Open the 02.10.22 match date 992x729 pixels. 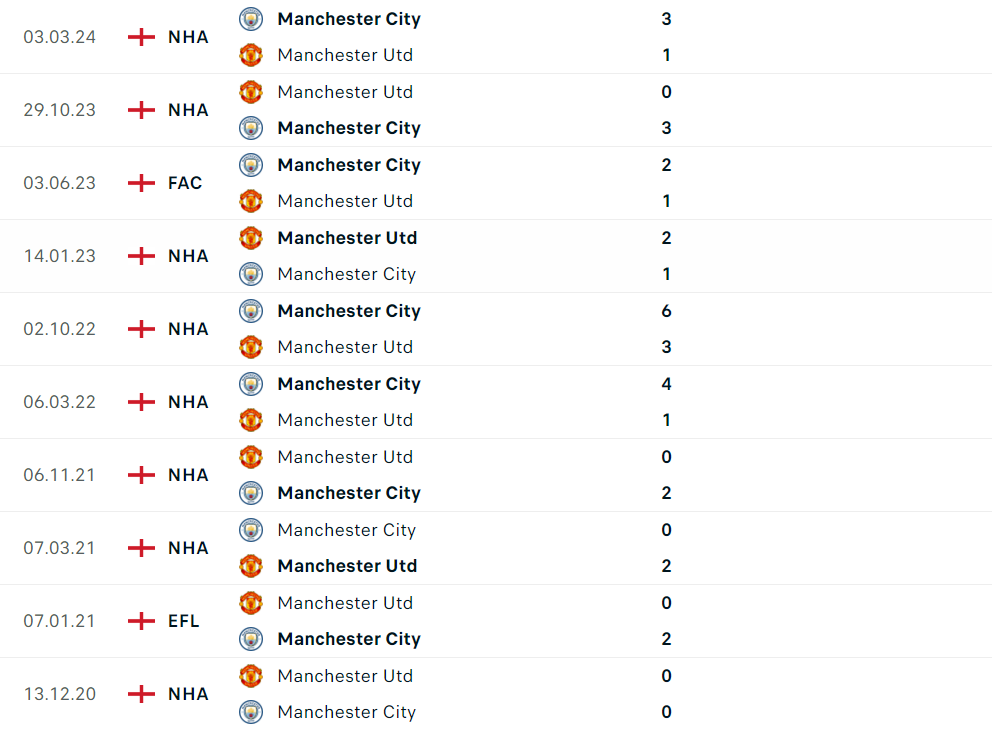[60, 329]
